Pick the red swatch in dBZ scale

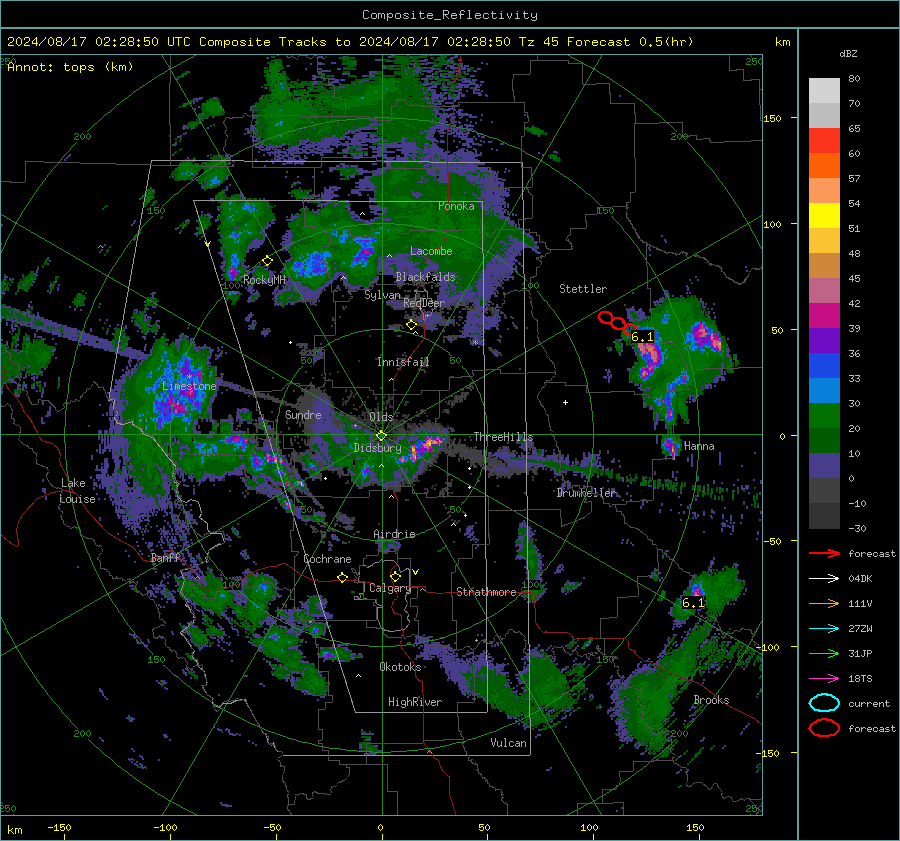824,141
